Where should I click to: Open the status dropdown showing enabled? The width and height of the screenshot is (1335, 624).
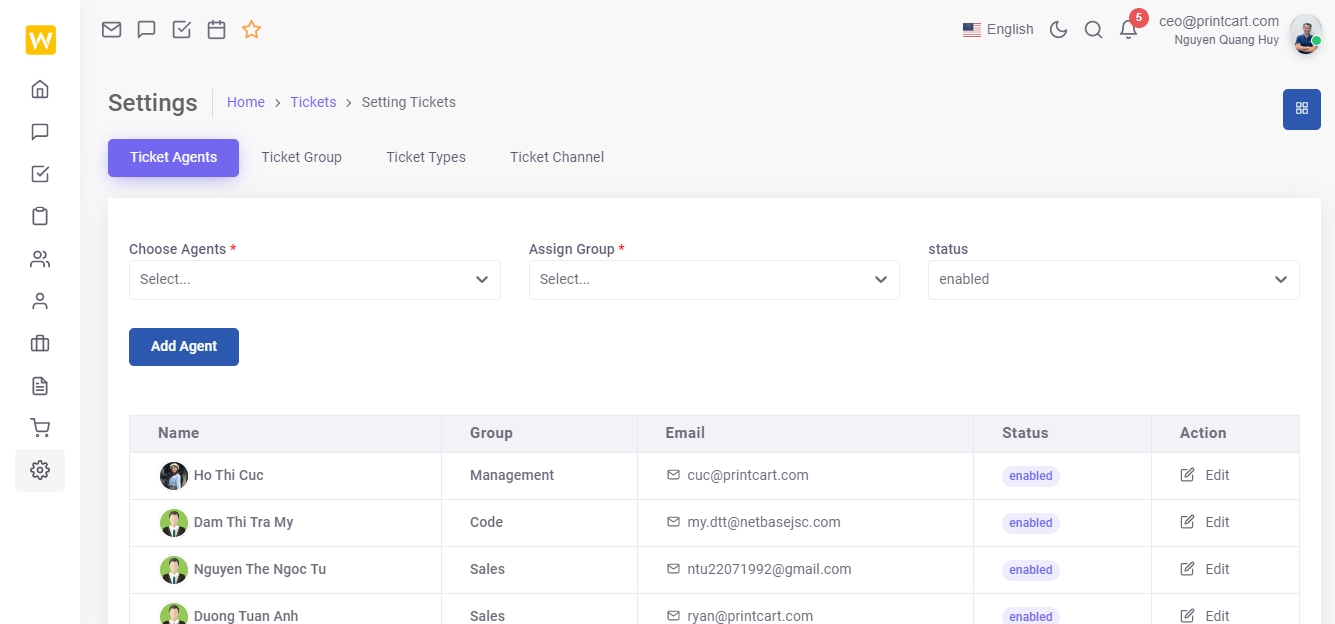[1114, 279]
